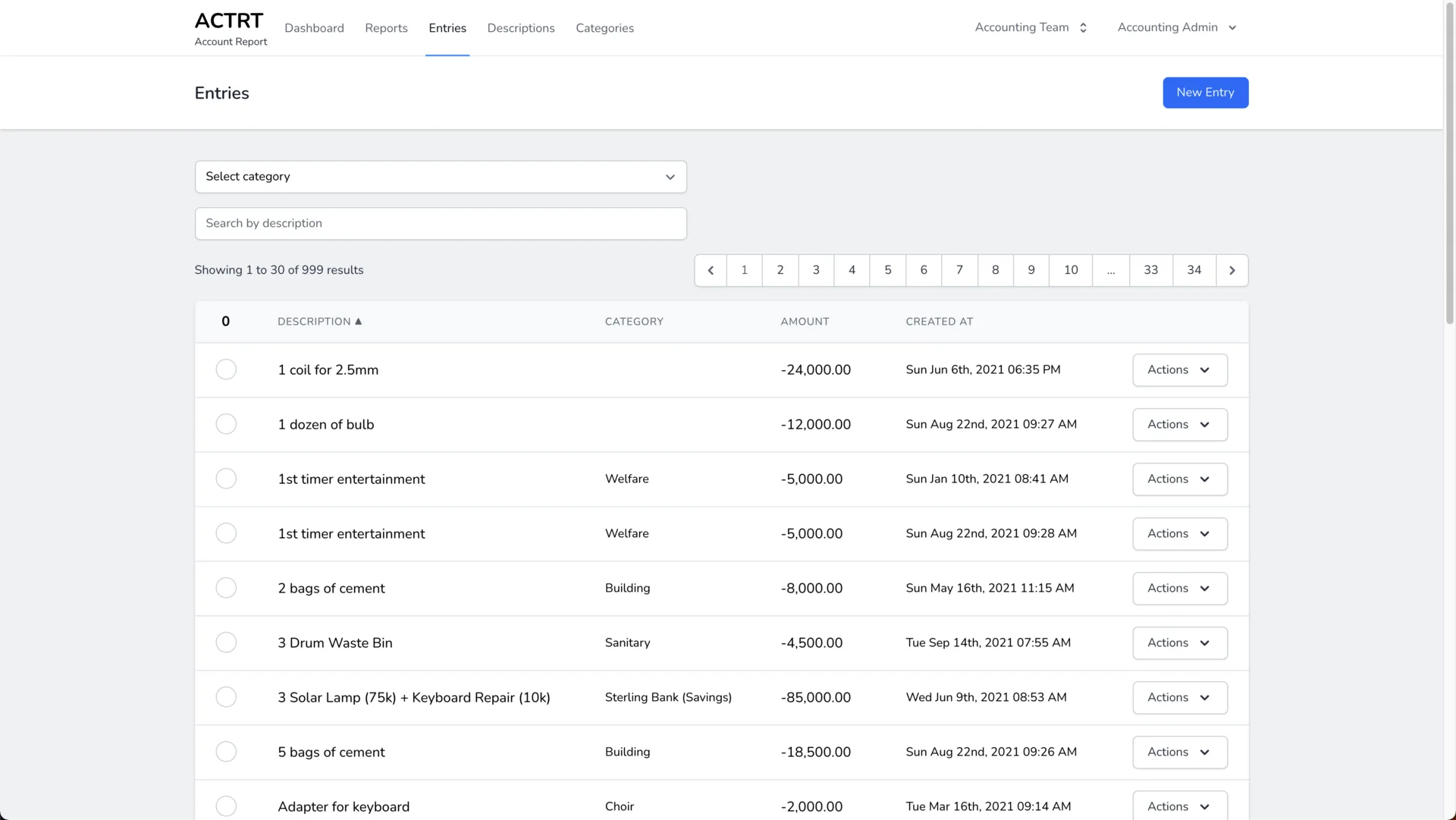Viewport: 1456px width, 820px height.
Task: Expand Actions for 1st timer entertainment Aug 22nd
Action: point(1180,534)
